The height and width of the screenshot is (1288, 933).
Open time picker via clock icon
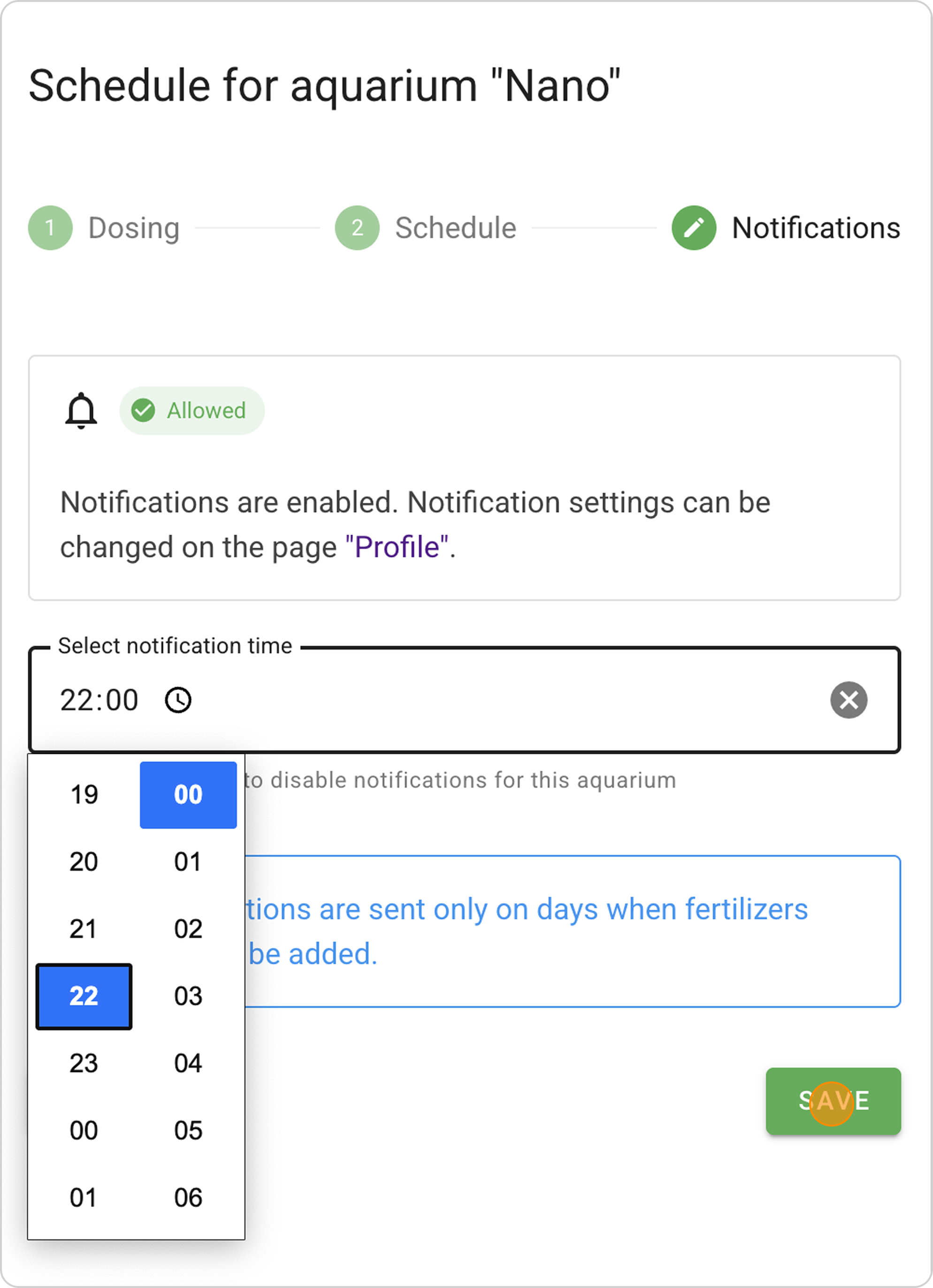[178, 700]
